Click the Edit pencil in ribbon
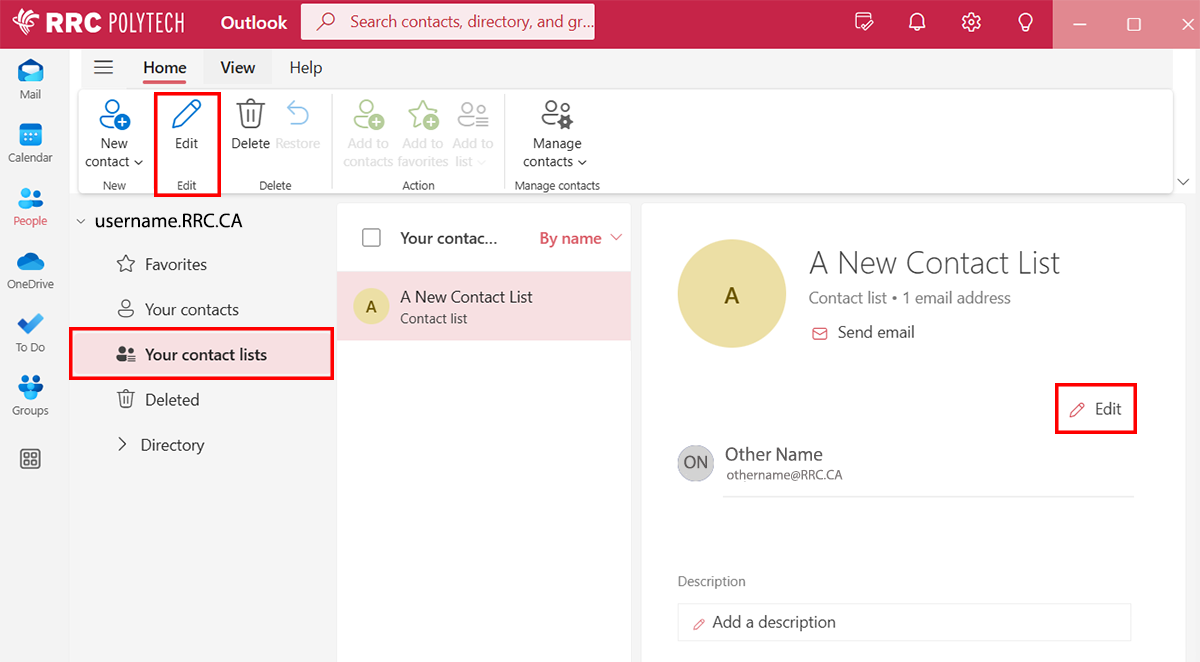The image size is (1200, 662). click(187, 124)
